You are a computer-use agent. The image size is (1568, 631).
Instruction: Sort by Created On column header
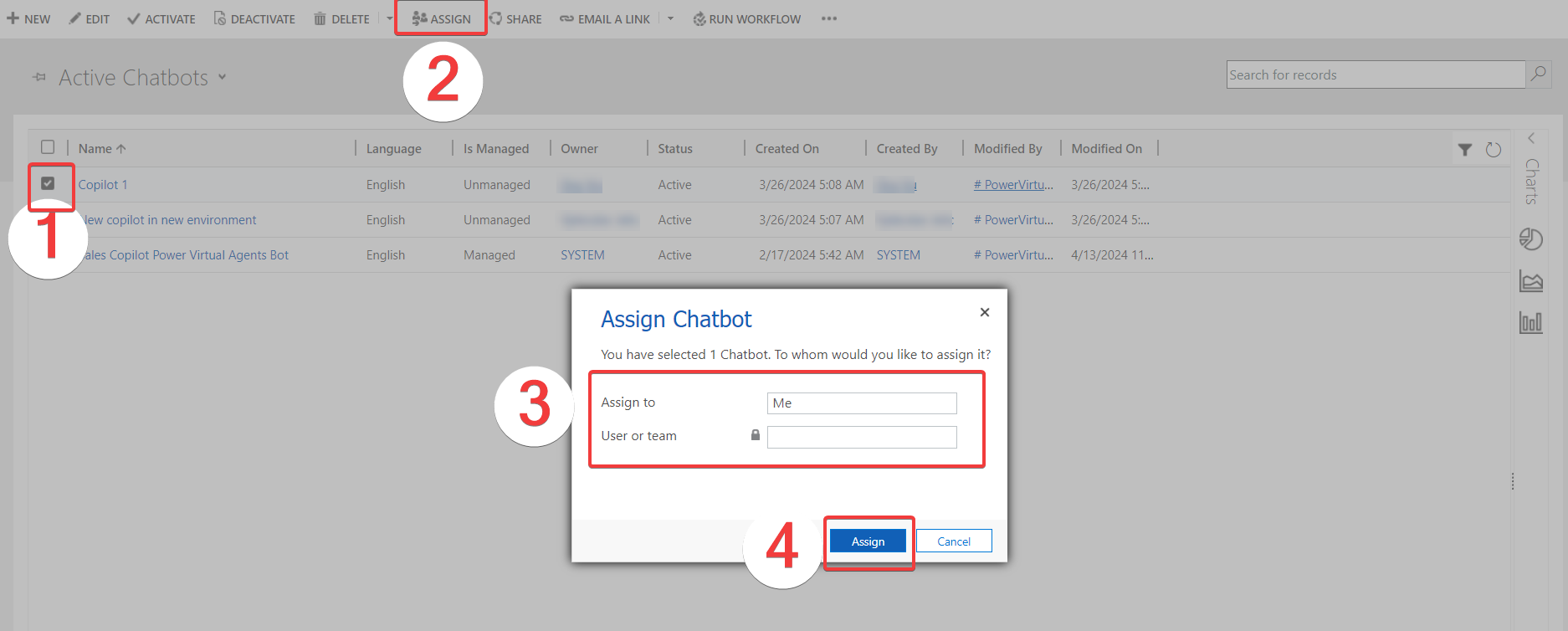tap(787, 148)
